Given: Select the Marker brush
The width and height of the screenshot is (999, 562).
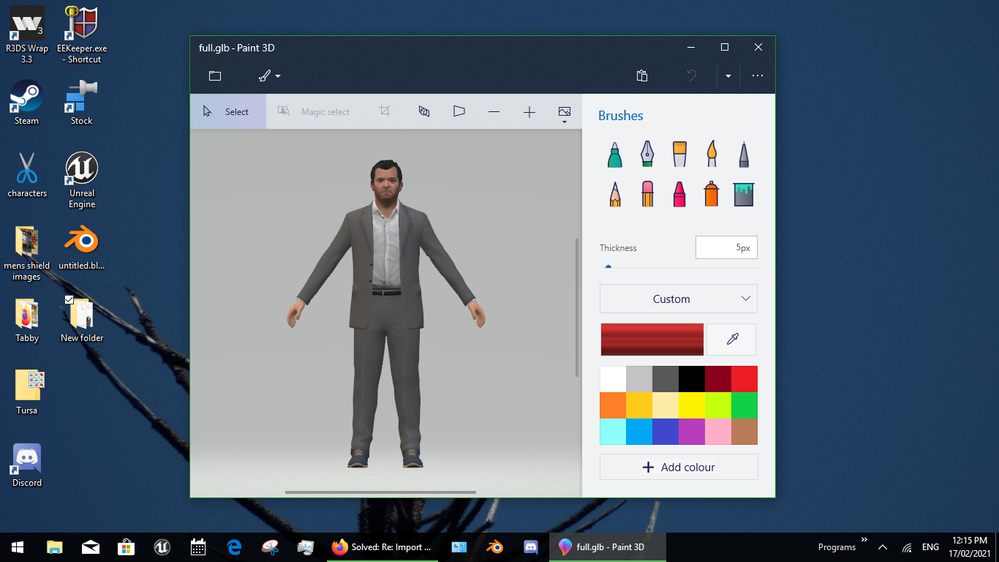Looking at the screenshot, I should click(615, 155).
